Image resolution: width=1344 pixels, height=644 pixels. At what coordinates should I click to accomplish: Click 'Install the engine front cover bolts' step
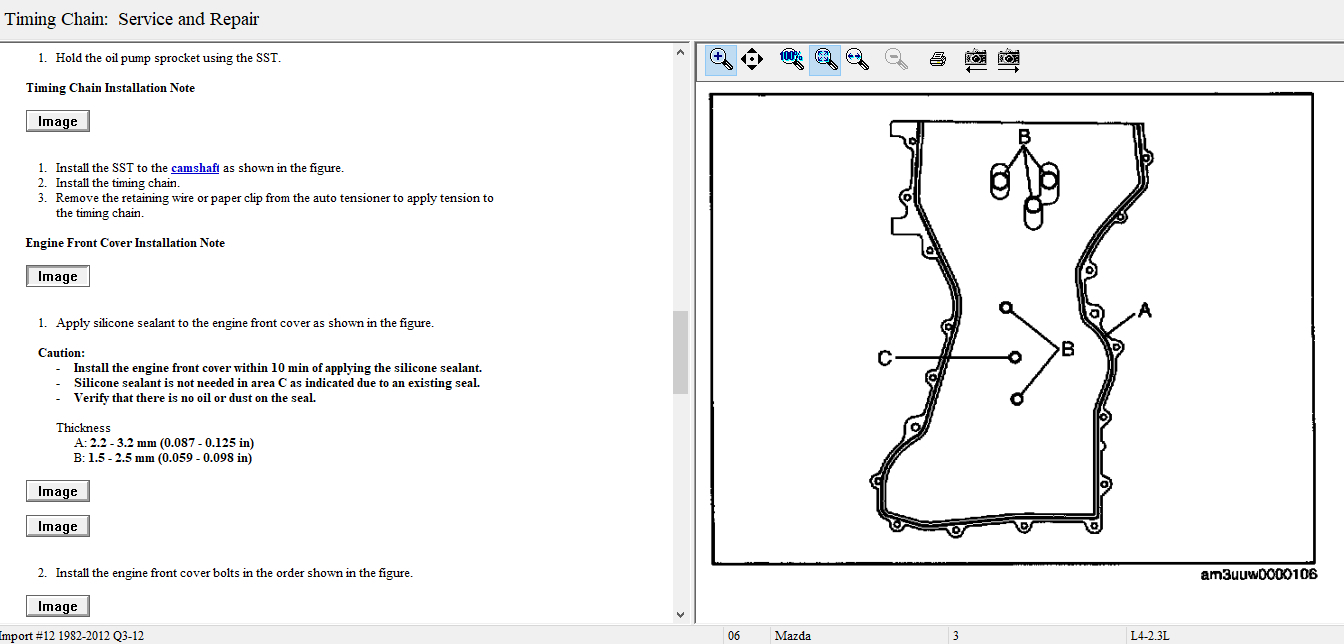pos(234,573)
